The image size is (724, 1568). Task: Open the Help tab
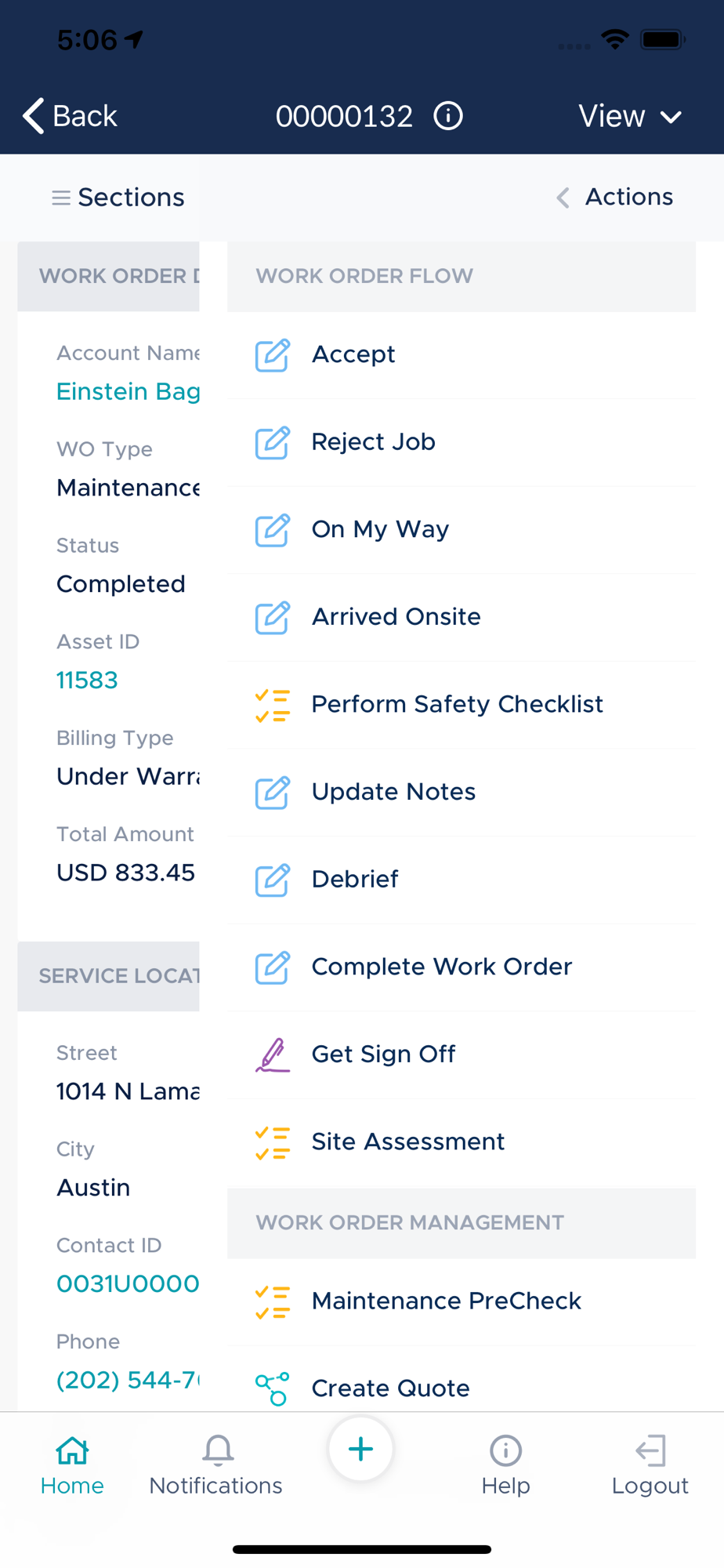pyautogui.click(x=505, y=1465)
